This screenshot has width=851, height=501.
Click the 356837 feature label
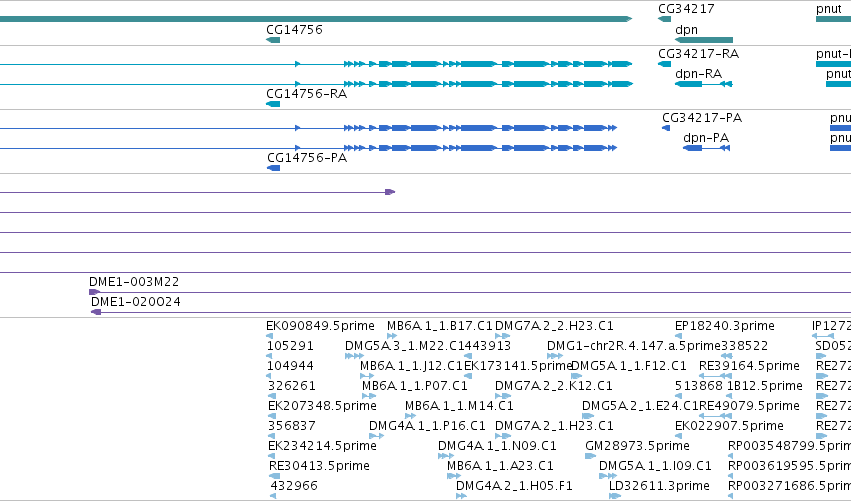(x=291, y=426)
